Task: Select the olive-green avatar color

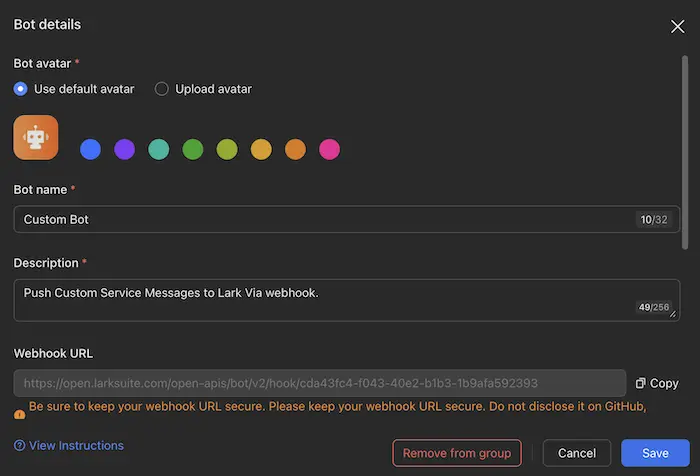Action: tap(227, 149)
